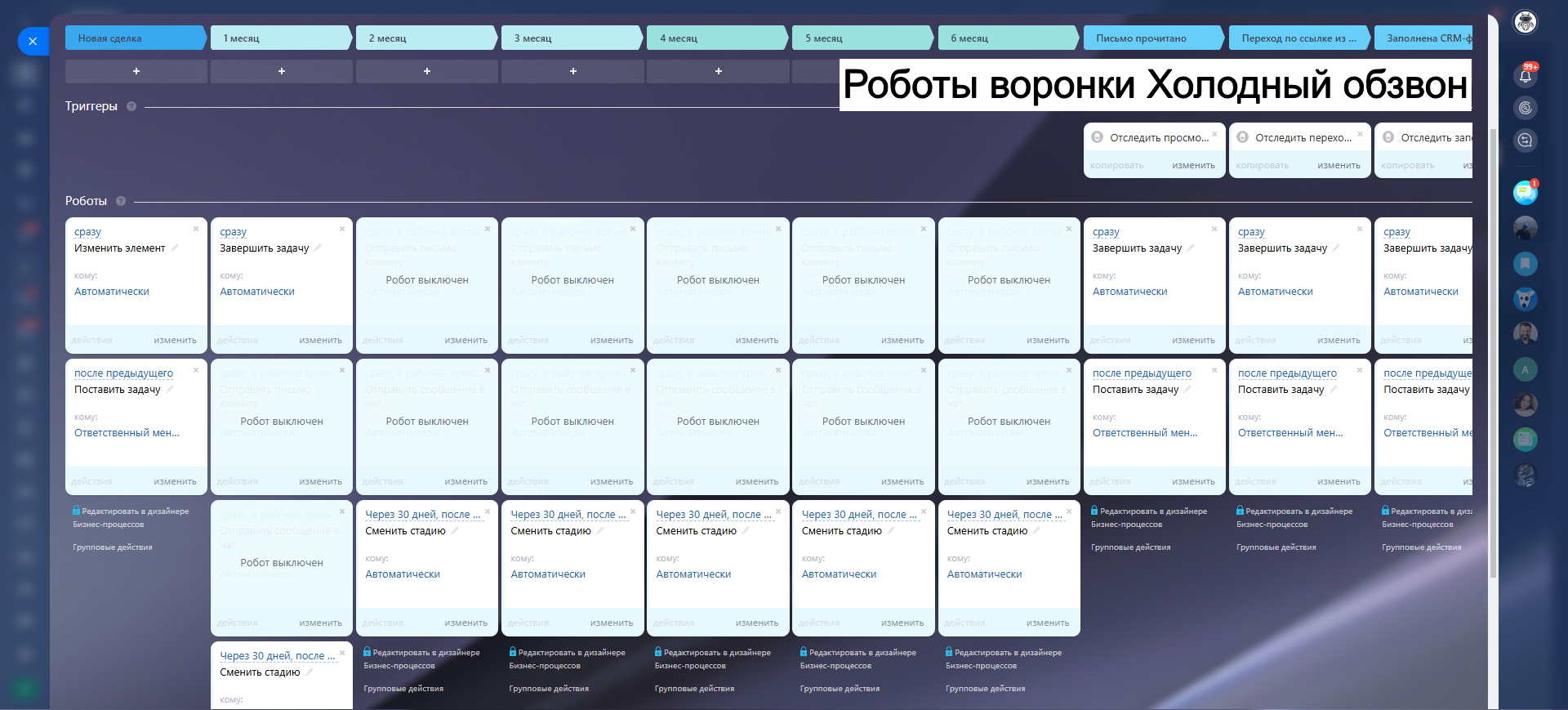Click изменить on disabled robot atop 3 месяц column
Viewport: 1568px width, 710px height.
coord(612,340)
